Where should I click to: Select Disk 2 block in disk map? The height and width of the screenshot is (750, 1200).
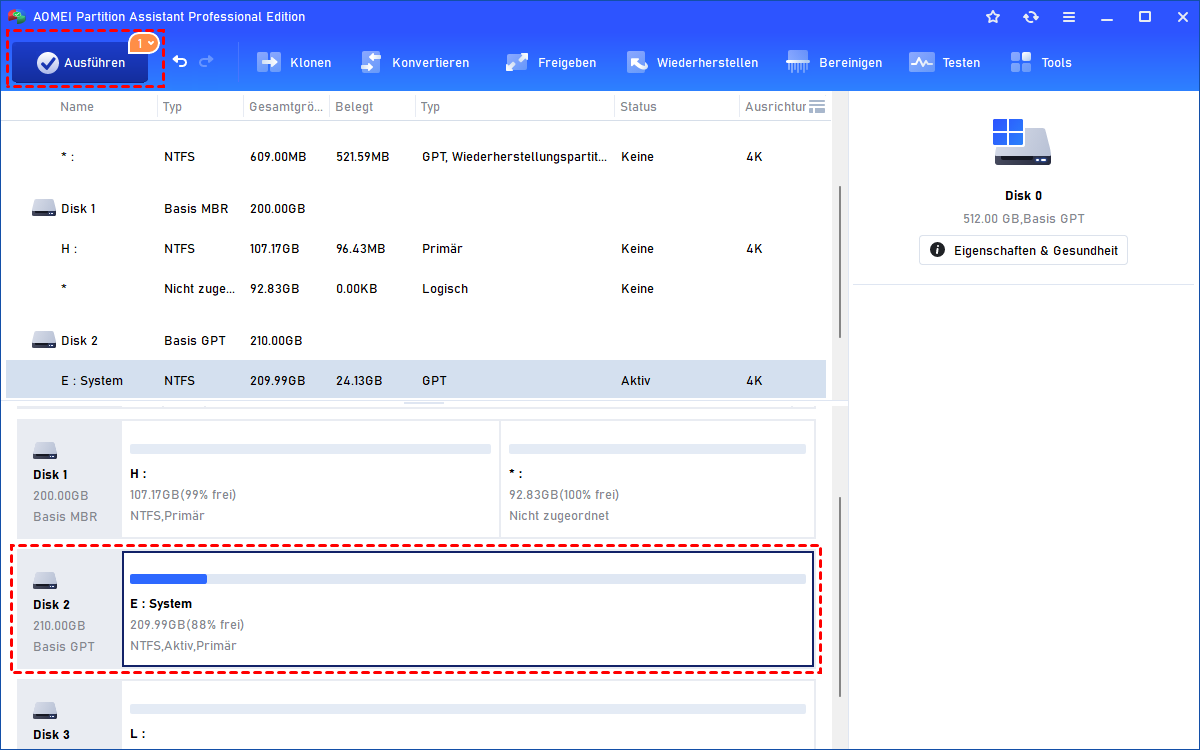69,608
